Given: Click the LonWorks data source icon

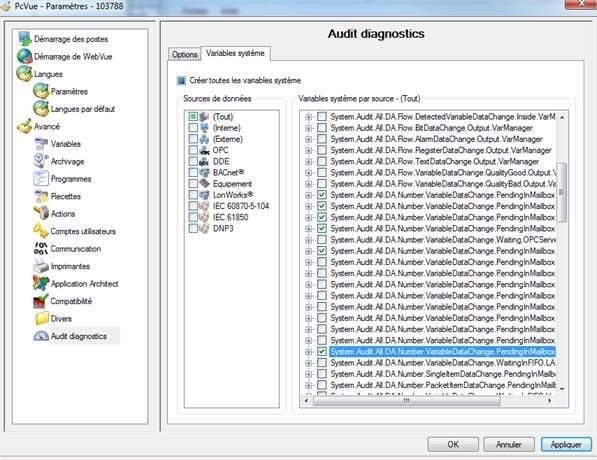Looking at the screenshot, I should [204, 195].
